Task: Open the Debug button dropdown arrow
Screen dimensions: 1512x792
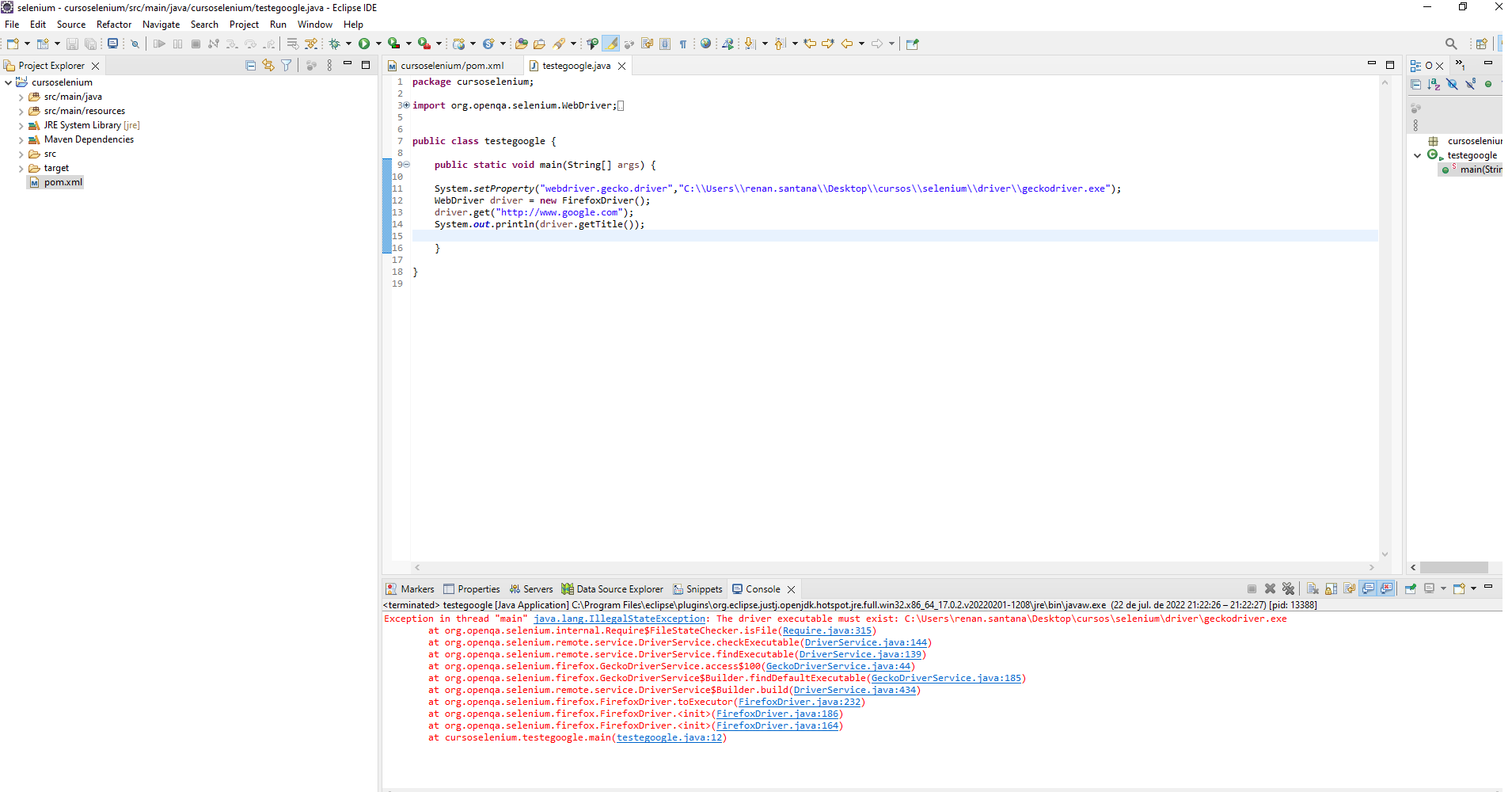Action: (x=348, y=44)
